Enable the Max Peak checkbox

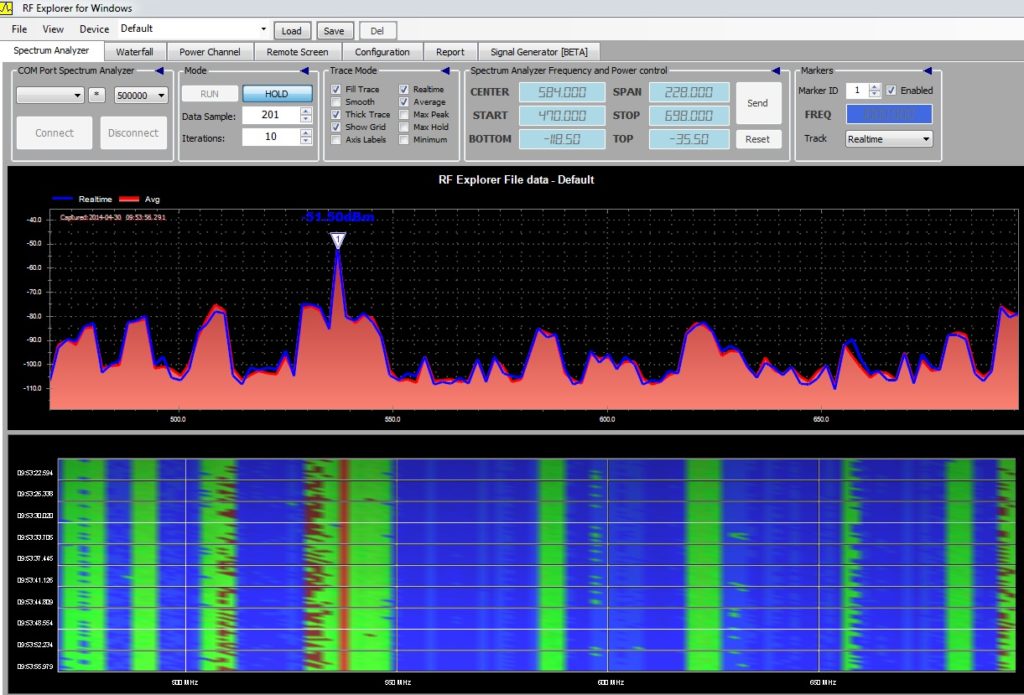click(404, 114)
